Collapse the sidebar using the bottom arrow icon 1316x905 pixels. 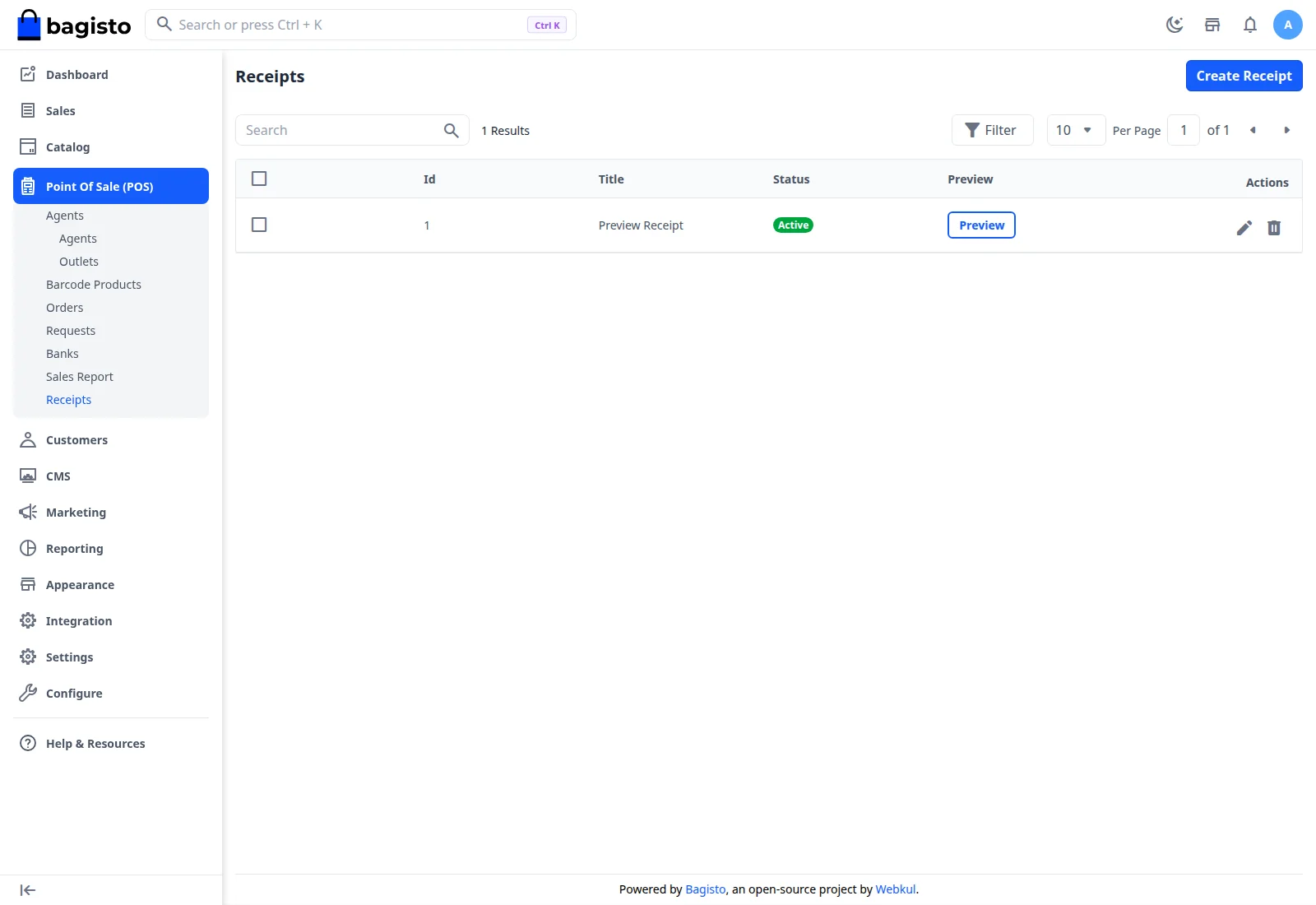(28, 890)
